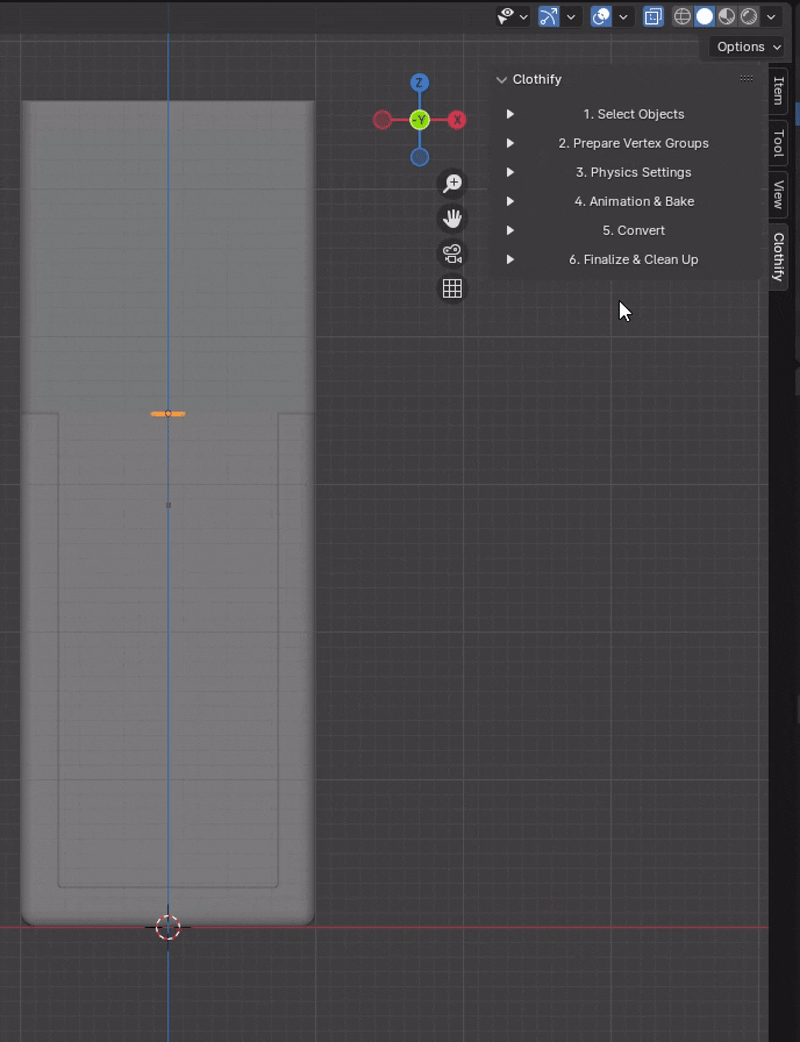
Task: Click the orange object origin marker
Action: [x=168, y=414]
